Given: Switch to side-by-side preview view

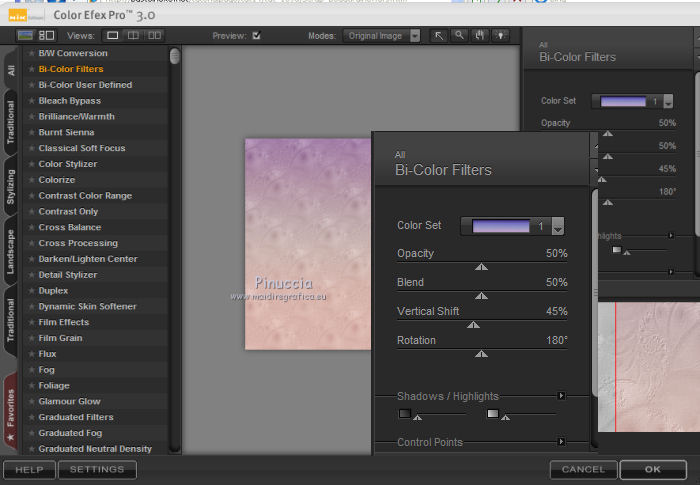Looking at the screenshot, I should 154,35.
